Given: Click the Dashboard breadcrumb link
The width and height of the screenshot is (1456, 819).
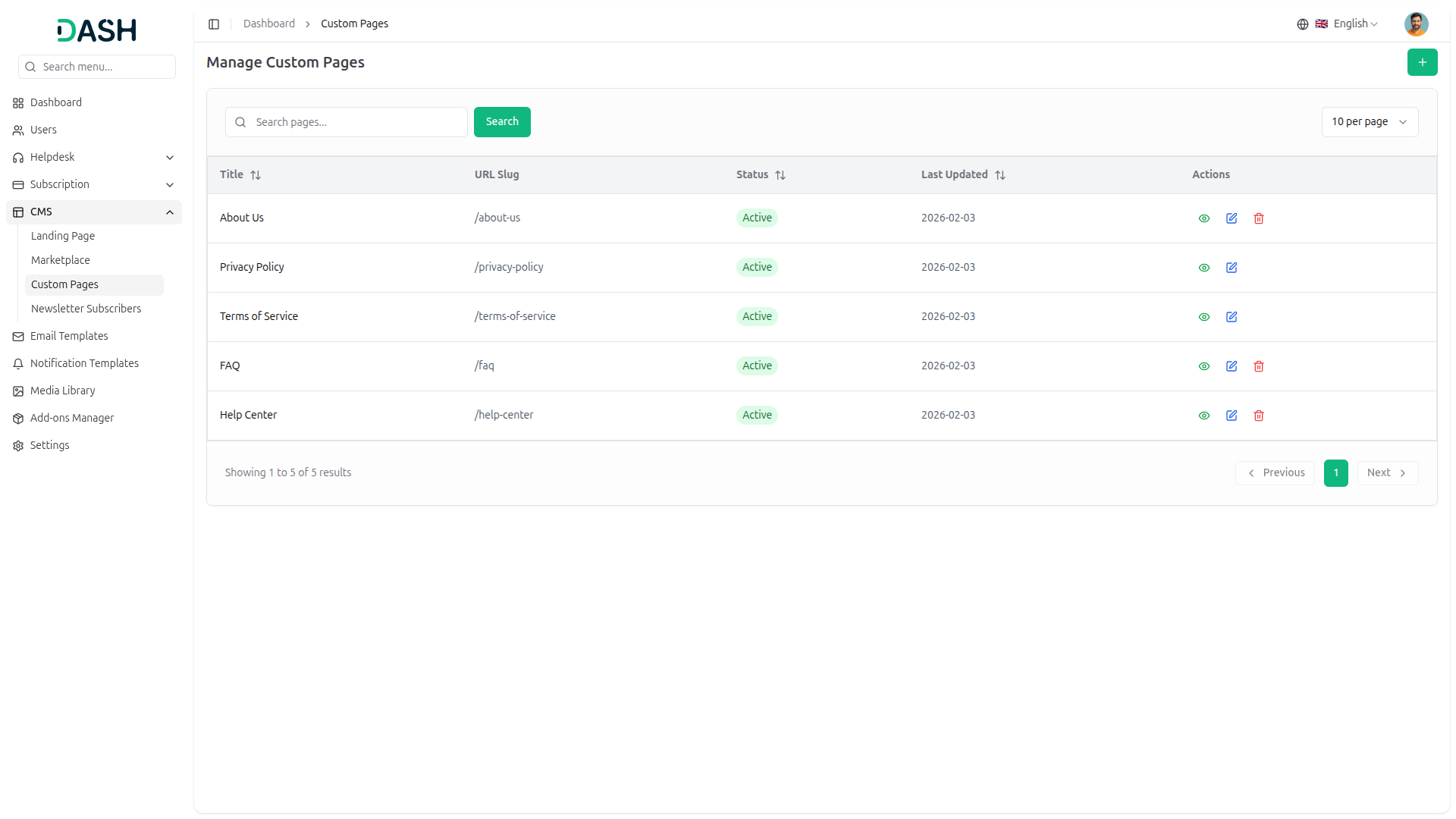Looking at the screenshot, I should click(268, 24).
